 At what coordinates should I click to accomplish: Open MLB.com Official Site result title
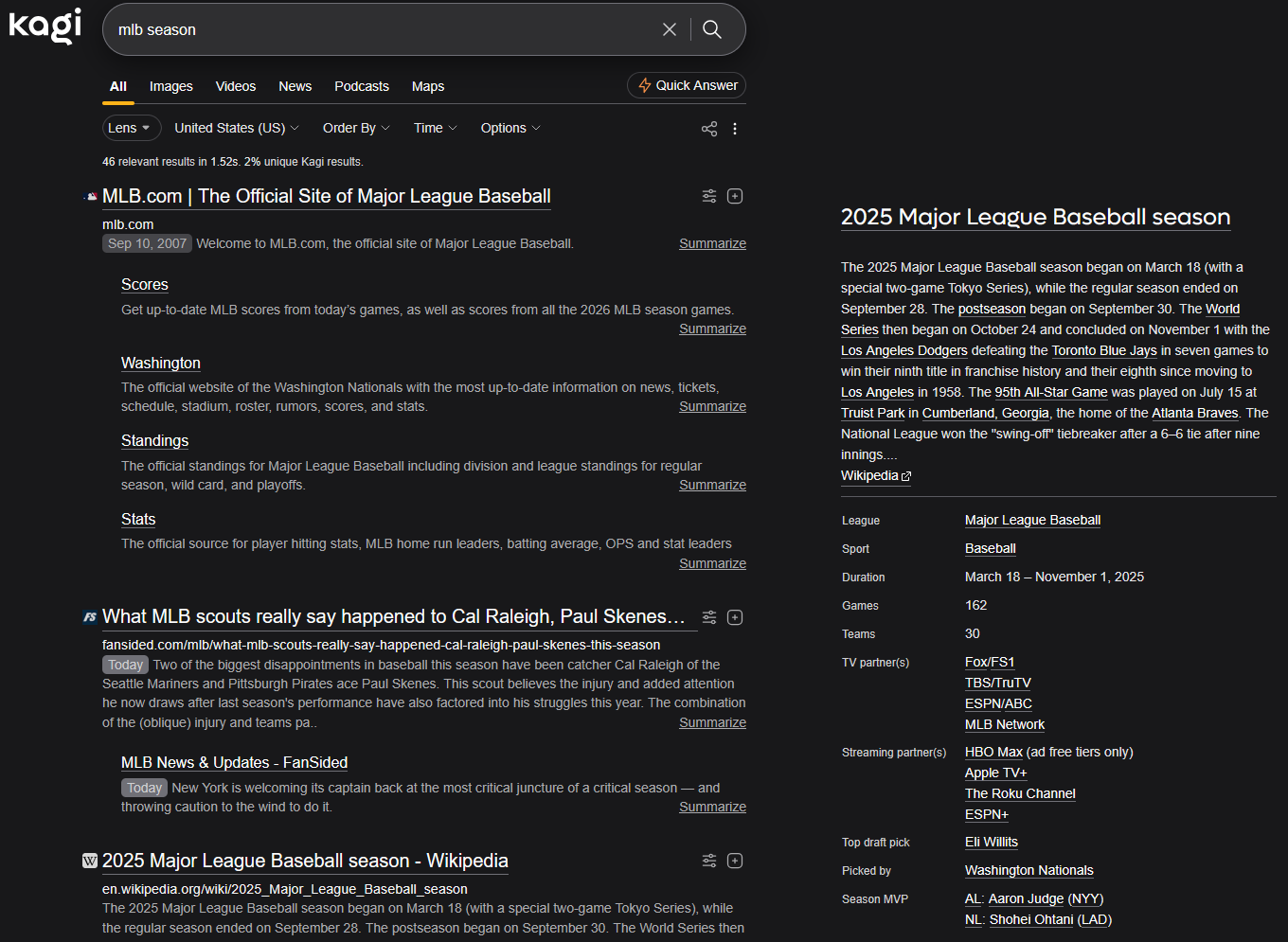tap(327, 196)
